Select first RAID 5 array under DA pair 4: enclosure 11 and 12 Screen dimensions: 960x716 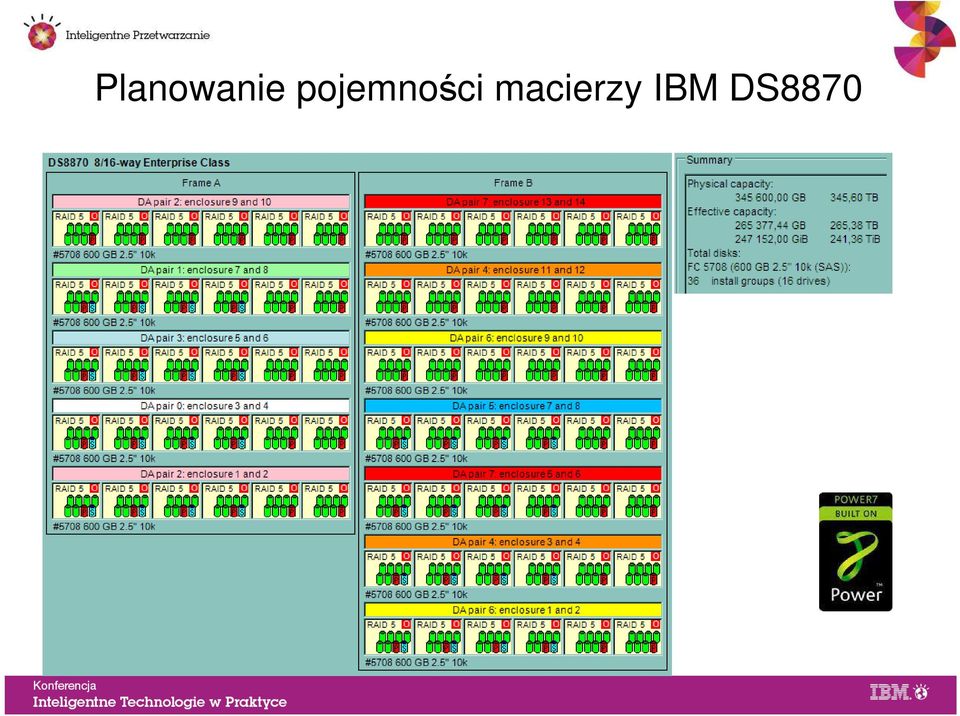pos(388,296)
